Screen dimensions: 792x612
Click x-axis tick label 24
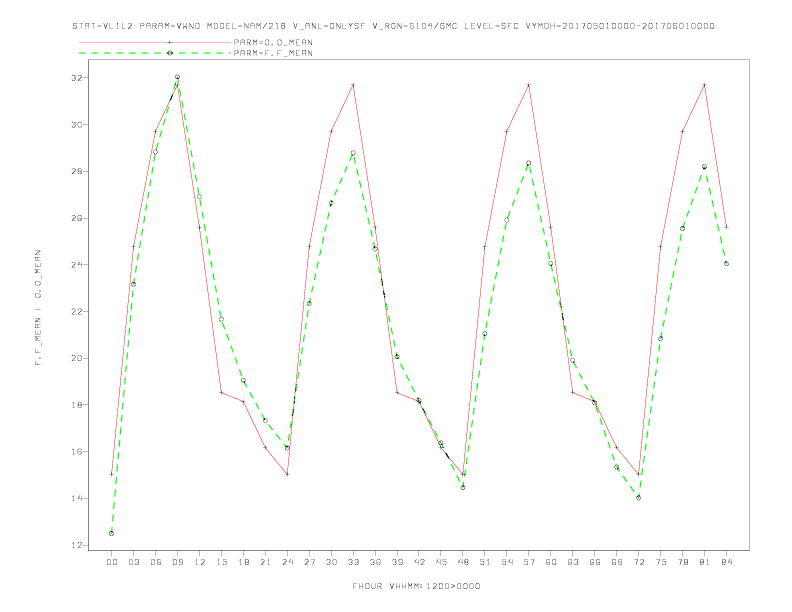pos(287,562)
